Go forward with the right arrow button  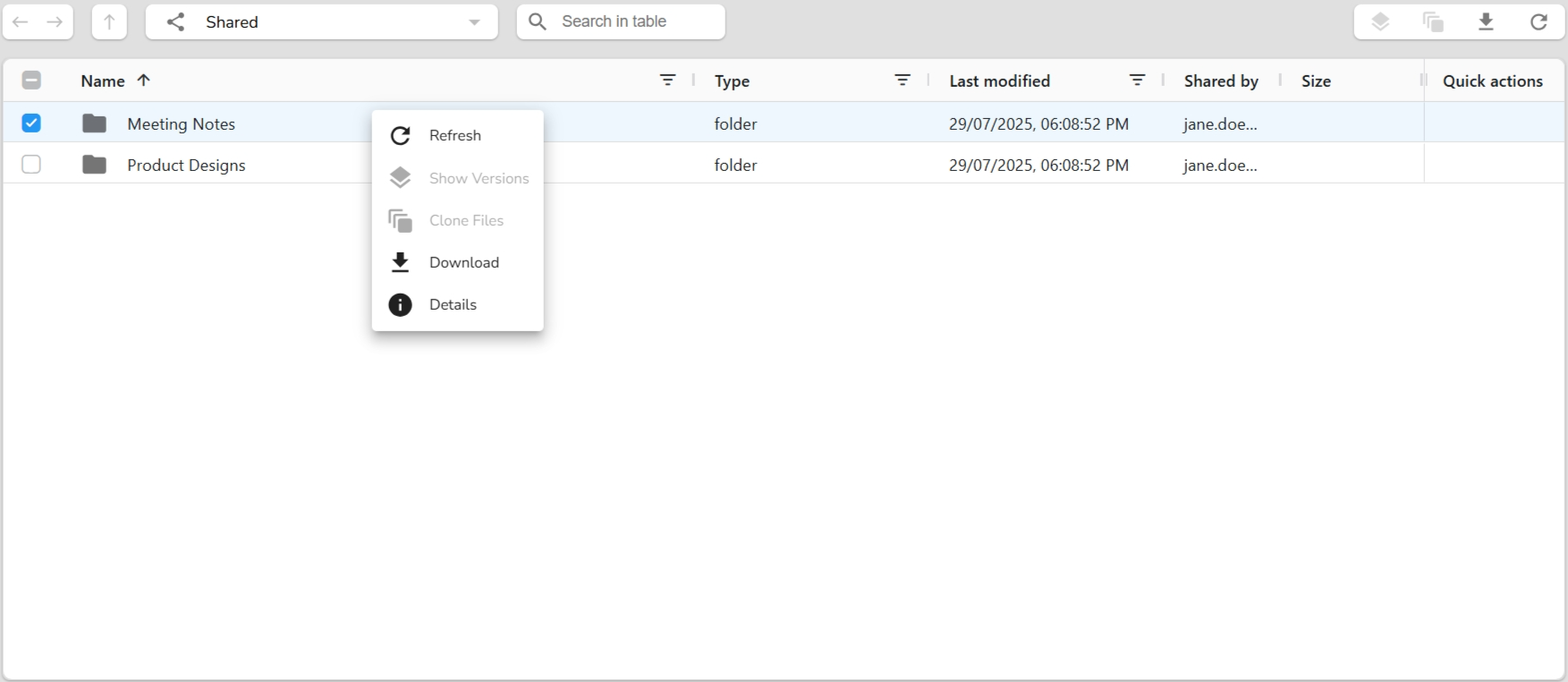pyautogui.click(x=55, y=21)
